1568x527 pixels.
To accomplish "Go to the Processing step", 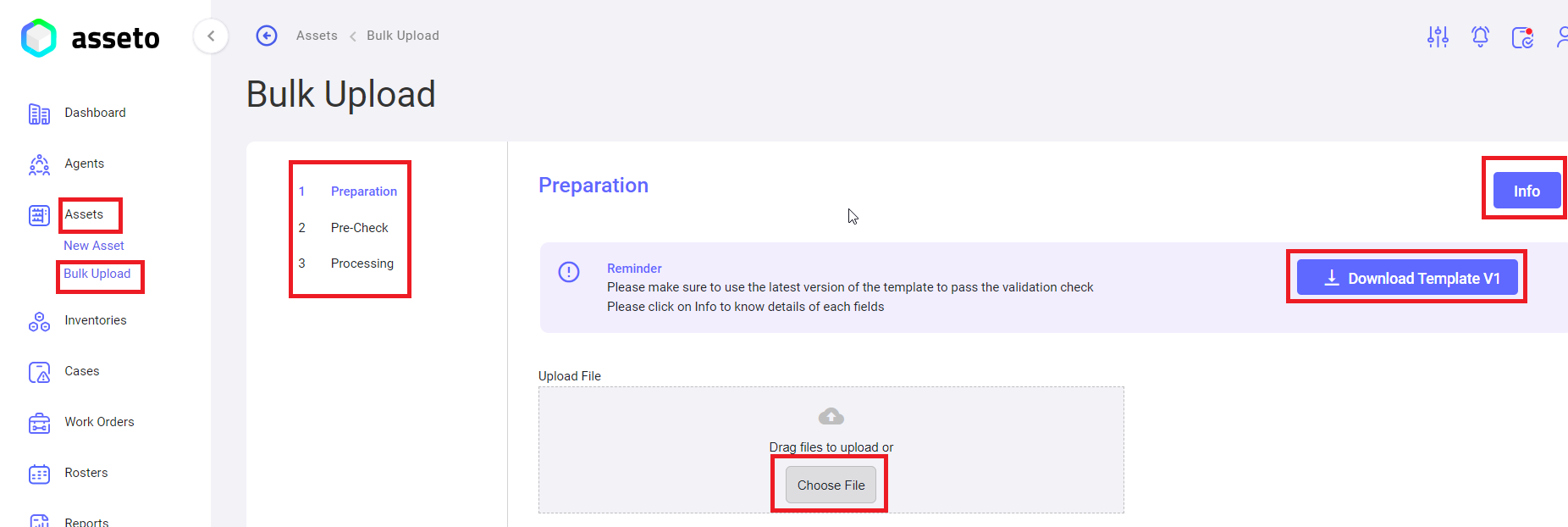I will 362,263.
